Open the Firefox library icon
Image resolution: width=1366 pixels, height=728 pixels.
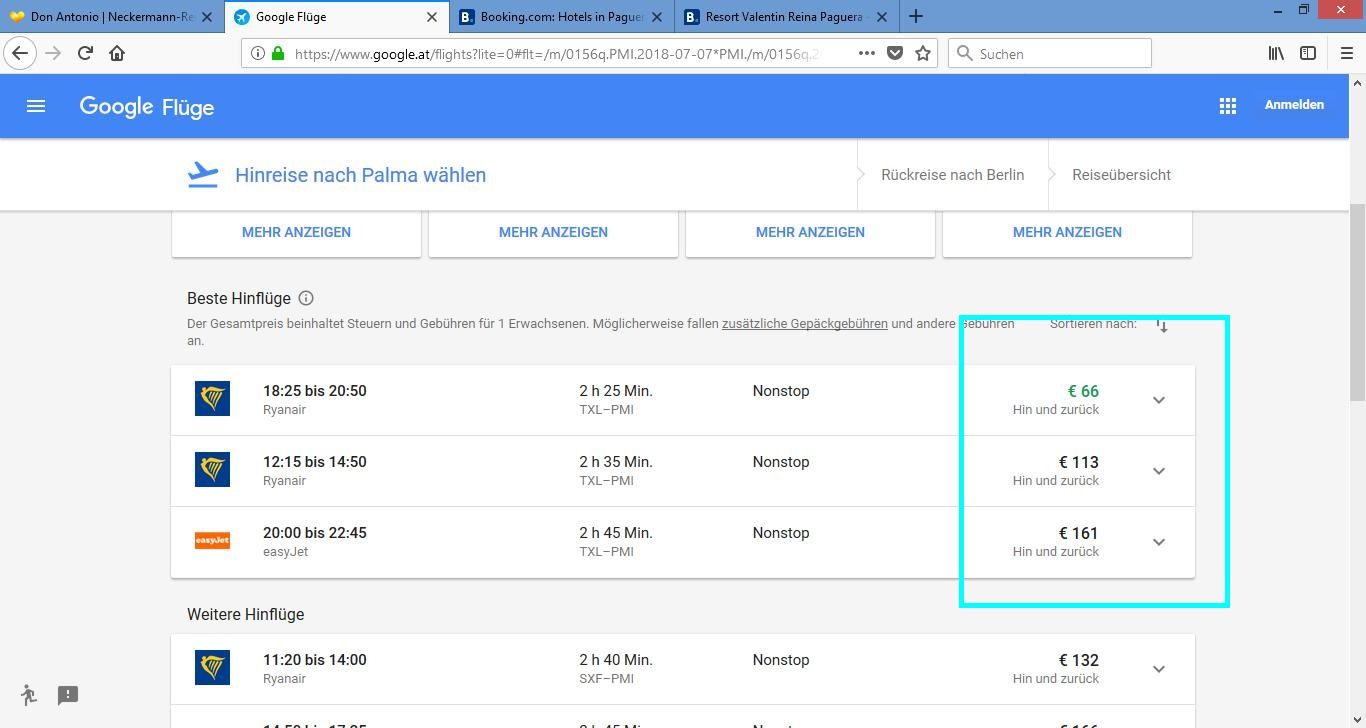[1276, 53]
